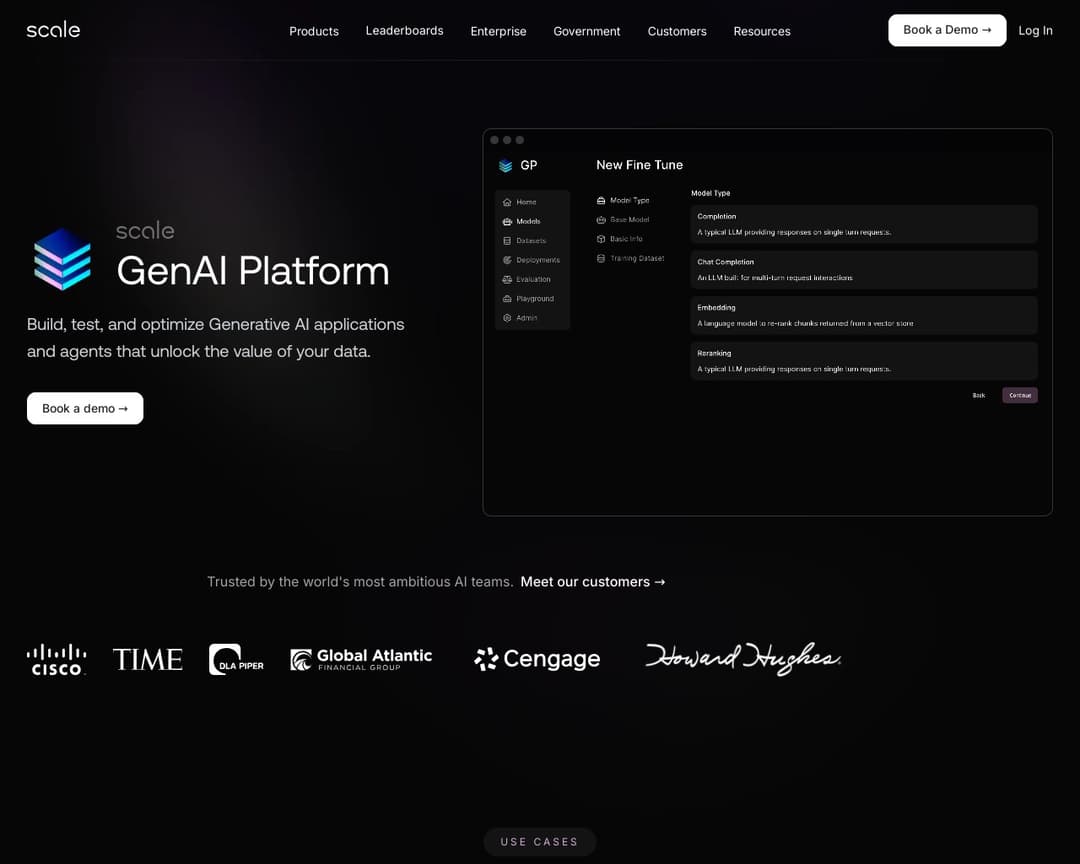
Task: Select the Reranking model type card
Action: point(864,360)
